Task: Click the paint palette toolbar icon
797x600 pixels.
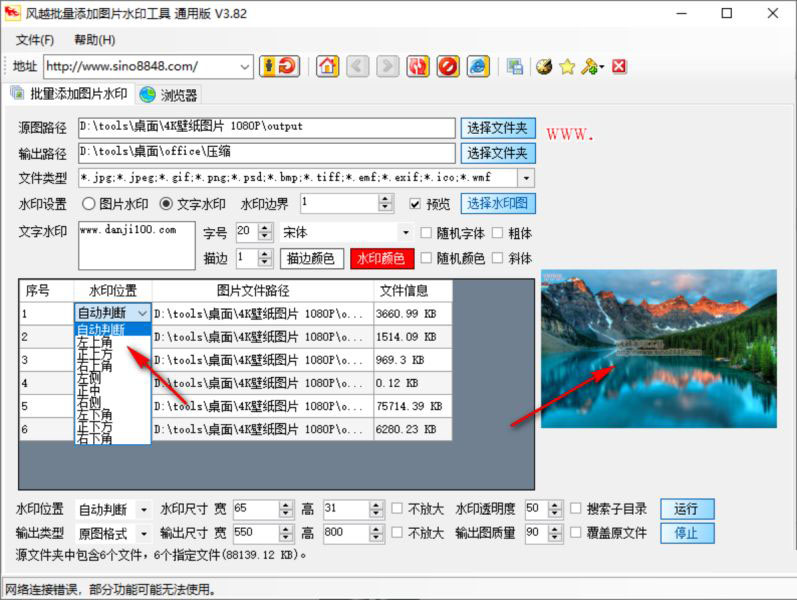Action: click(544, 67)
